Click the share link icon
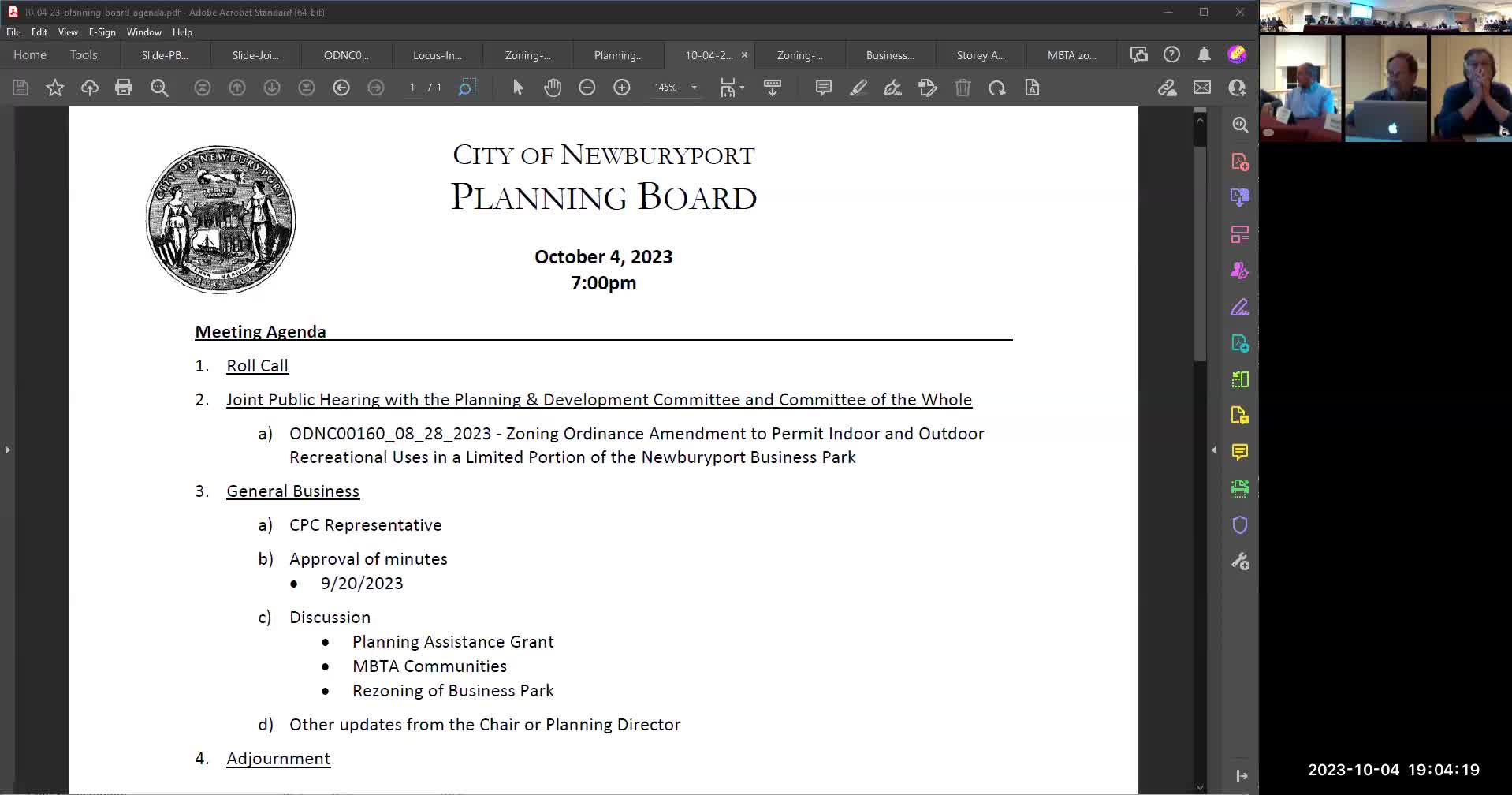1512x795 pixels. [x=1168, y=88]
